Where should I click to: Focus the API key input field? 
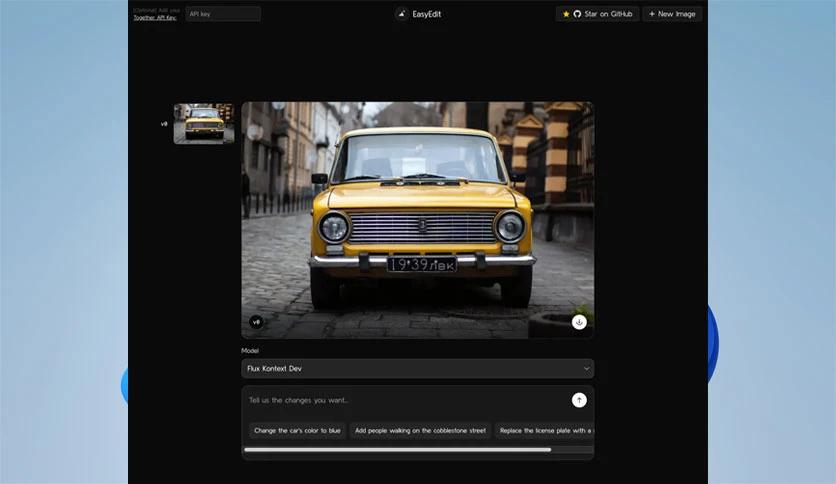coord(223,14)
